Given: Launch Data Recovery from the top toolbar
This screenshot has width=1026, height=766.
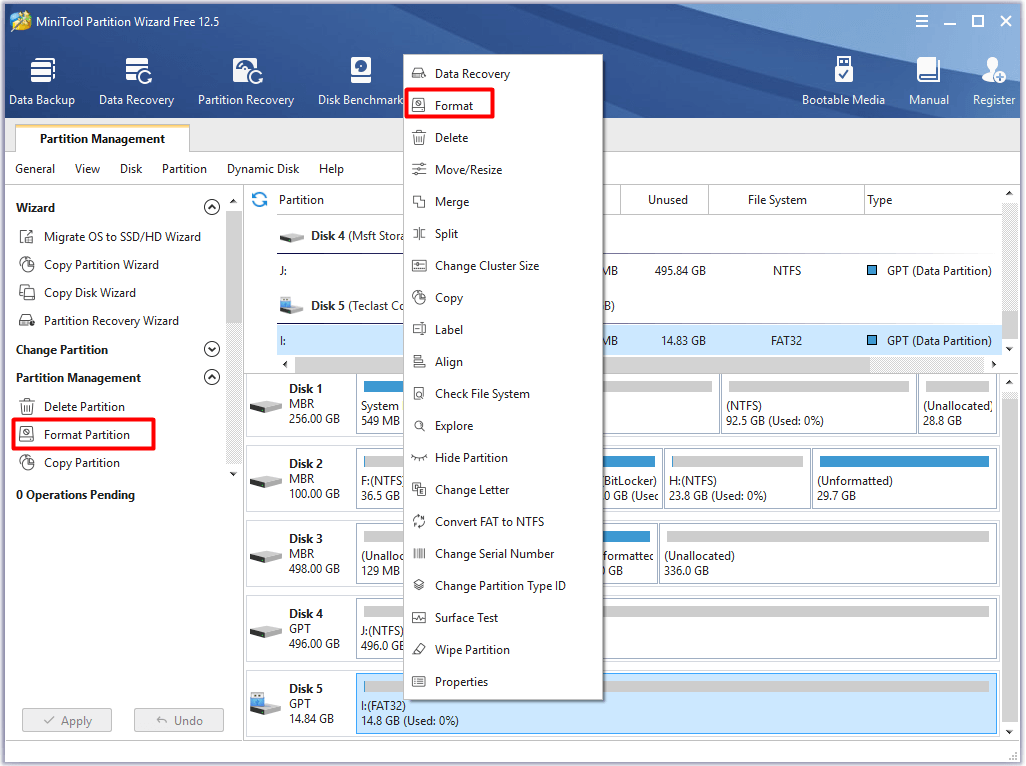Looking at the screenshot, I should (137, 82).
